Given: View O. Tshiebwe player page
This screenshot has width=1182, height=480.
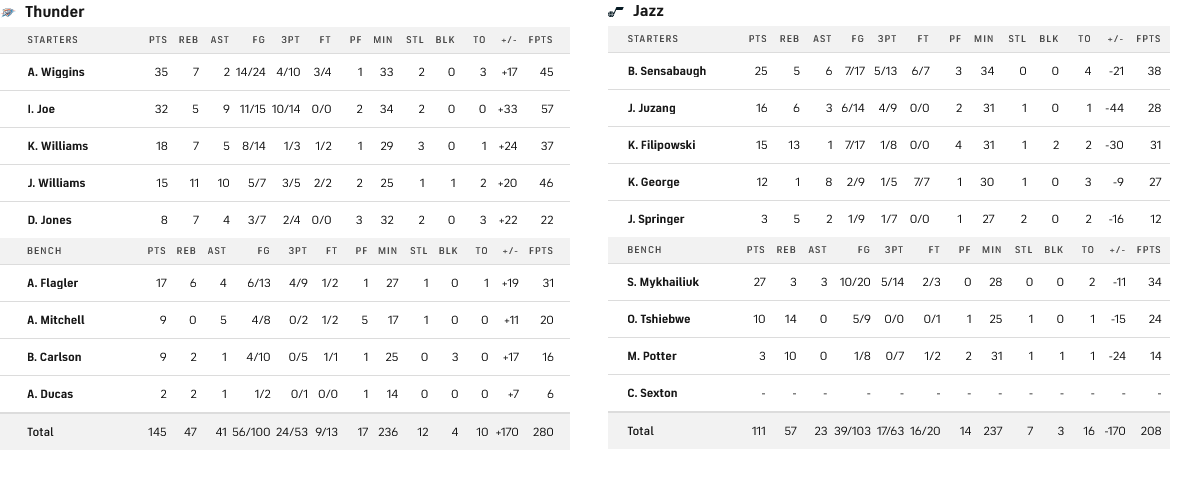Looking at the screenshot, I should (659, 319).
